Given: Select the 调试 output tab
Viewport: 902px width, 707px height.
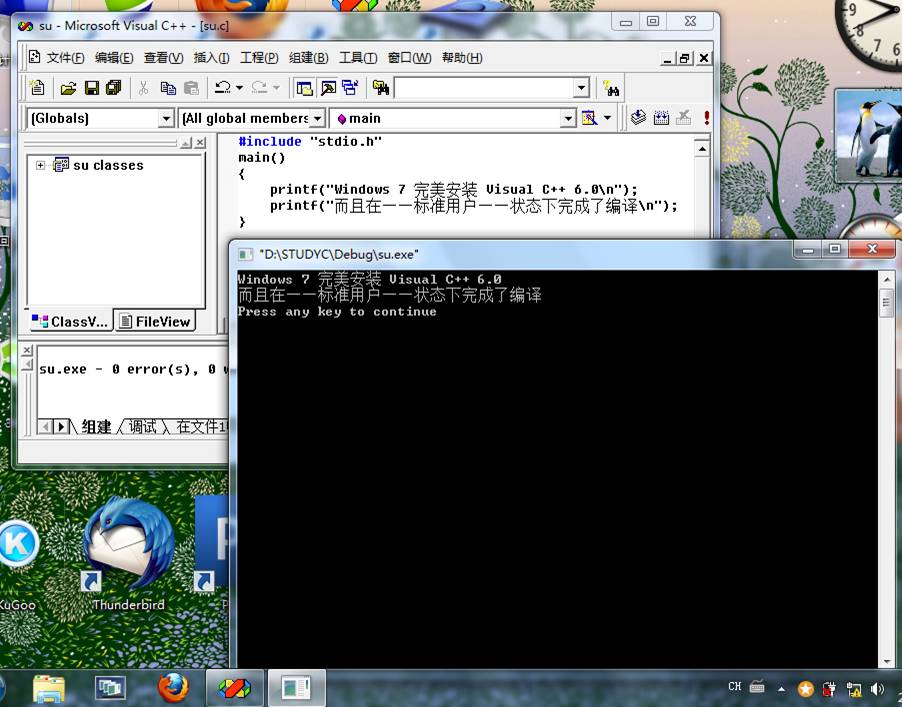Looking at the screenshot, I should point(142,426).
